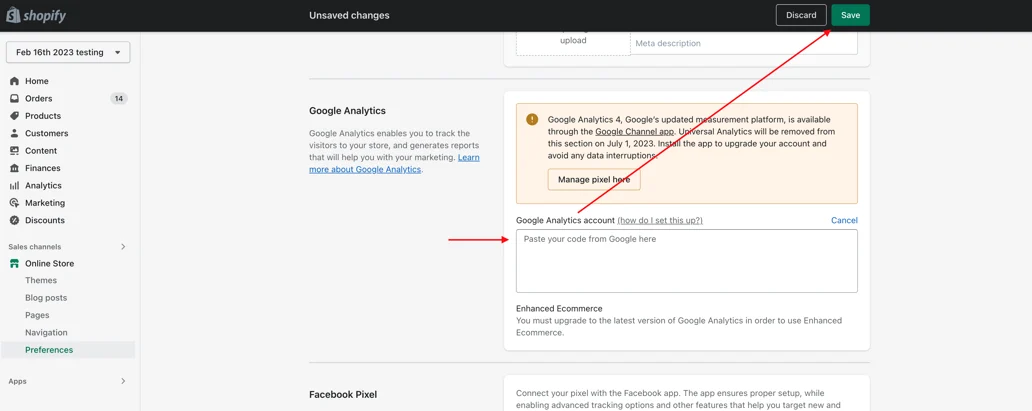Image resolution: width=1032 pixels, height=411 pixels.
Task: Click the Products tag icon
Action: (x=14, y=116)
